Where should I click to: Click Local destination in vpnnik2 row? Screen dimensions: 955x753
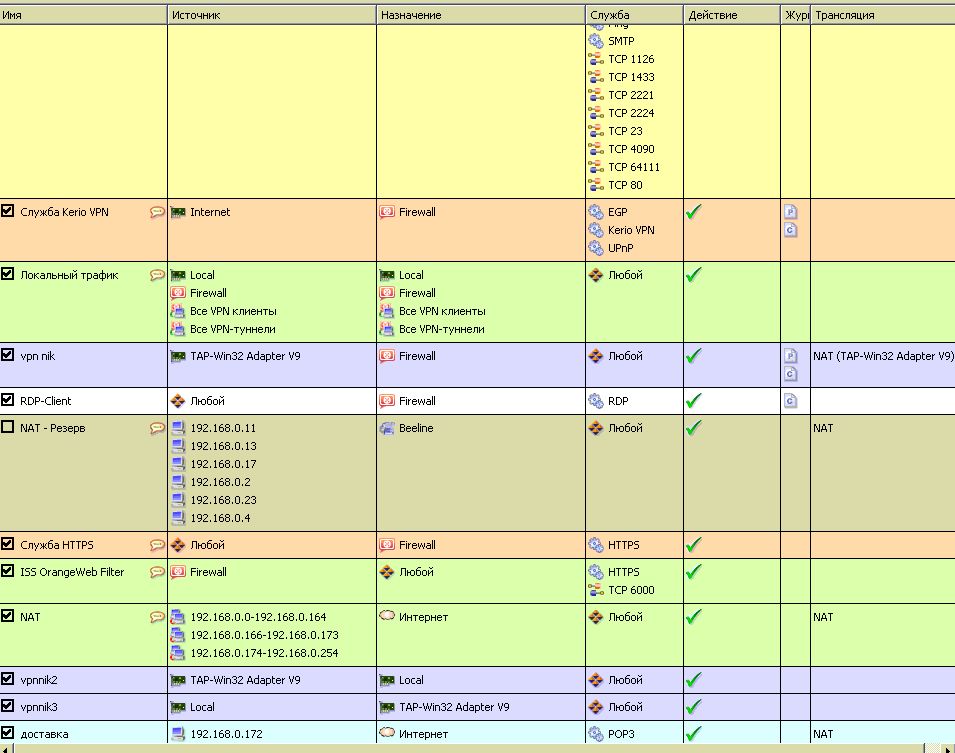pos(411,680)
